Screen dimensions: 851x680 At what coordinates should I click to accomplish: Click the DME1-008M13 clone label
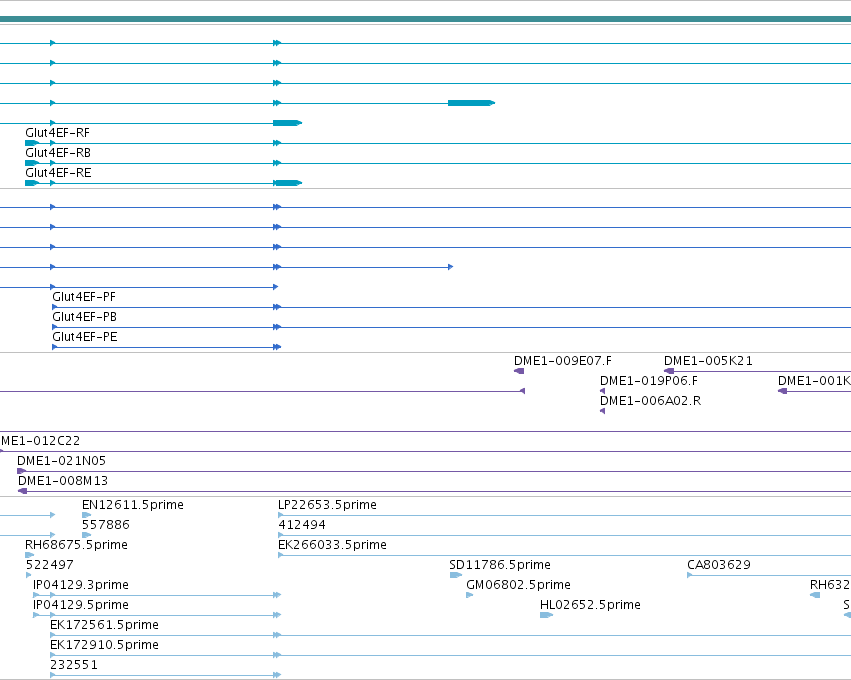pos(63,481)
